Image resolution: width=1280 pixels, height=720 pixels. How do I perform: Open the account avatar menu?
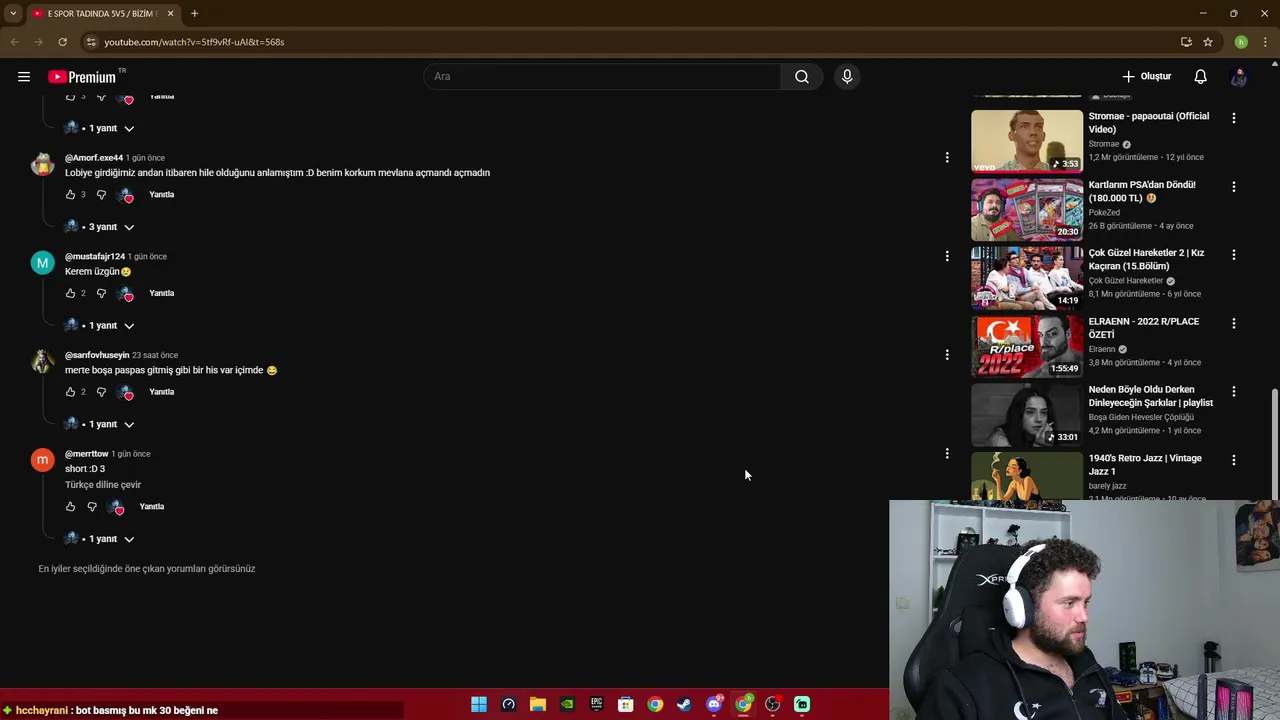point(1239,77)
